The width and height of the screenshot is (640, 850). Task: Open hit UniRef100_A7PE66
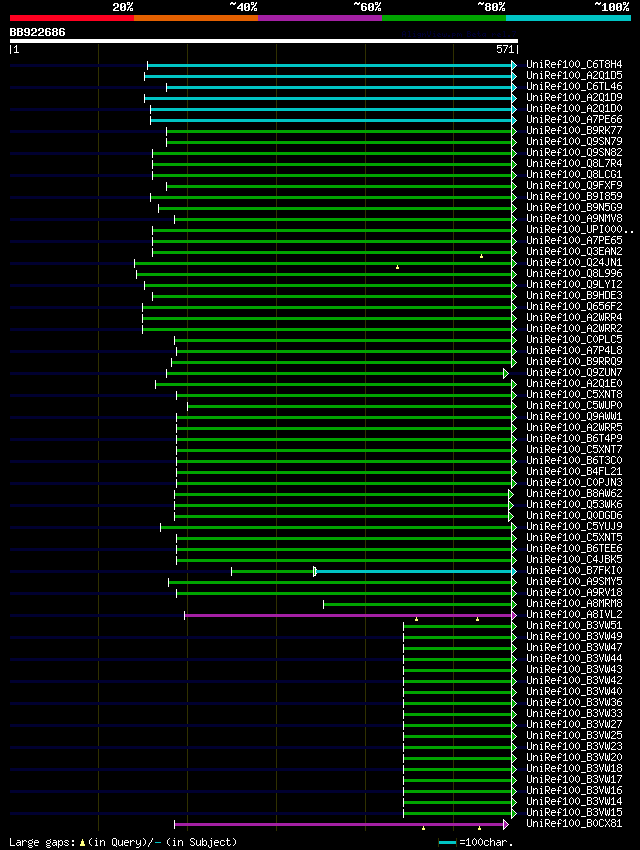(574, 119)
